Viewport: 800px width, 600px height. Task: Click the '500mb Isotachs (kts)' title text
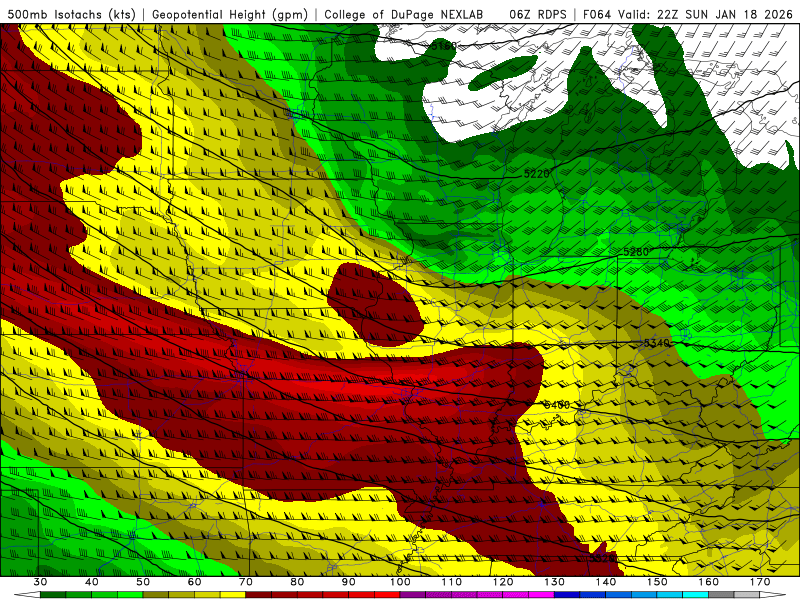(x=71, y=14)
